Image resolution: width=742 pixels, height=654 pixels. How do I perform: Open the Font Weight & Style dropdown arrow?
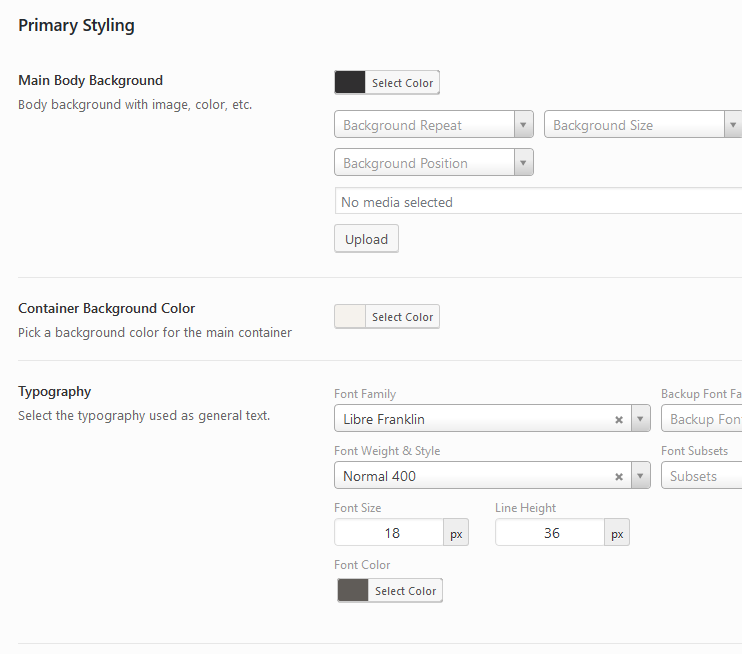(x=640, y=476)
